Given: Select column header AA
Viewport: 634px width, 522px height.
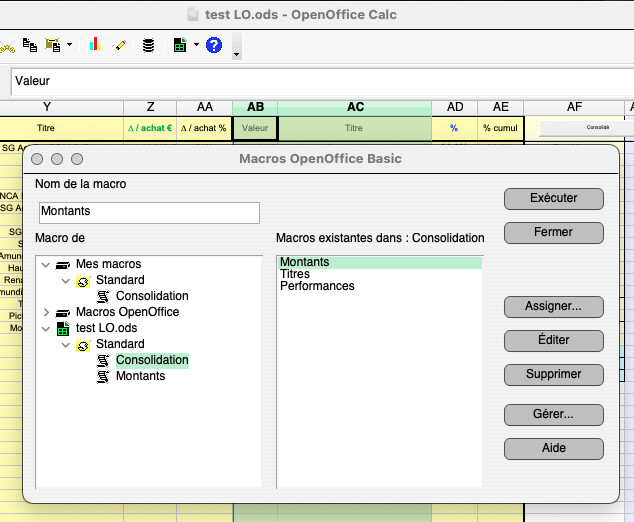Looking at the screenshot, I should pos(205,107).
